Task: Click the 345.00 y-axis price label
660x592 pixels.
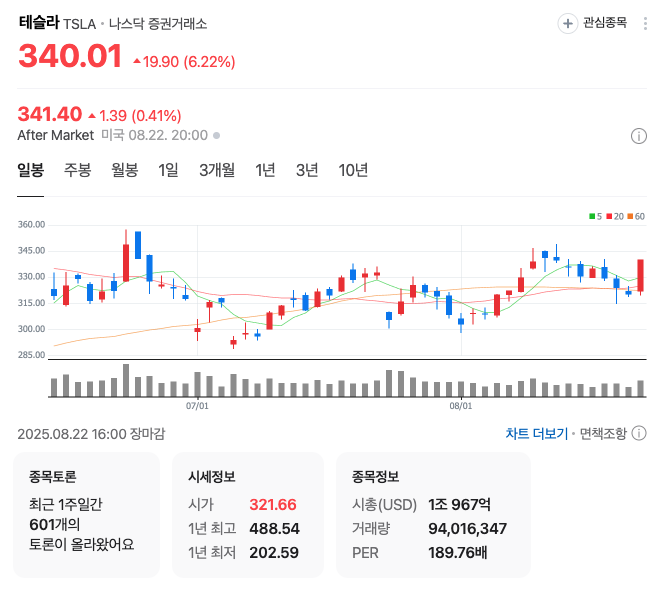Action: pyautogui.click(x=31, y=251)
